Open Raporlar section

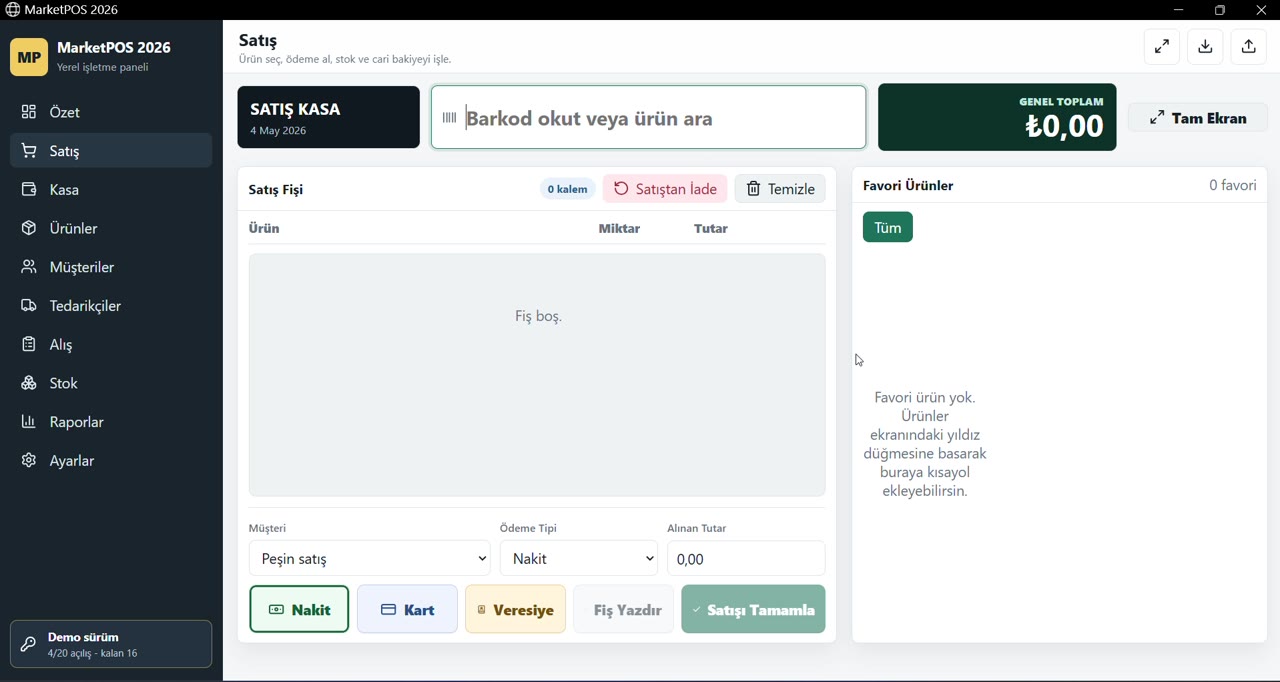[111, 422]
